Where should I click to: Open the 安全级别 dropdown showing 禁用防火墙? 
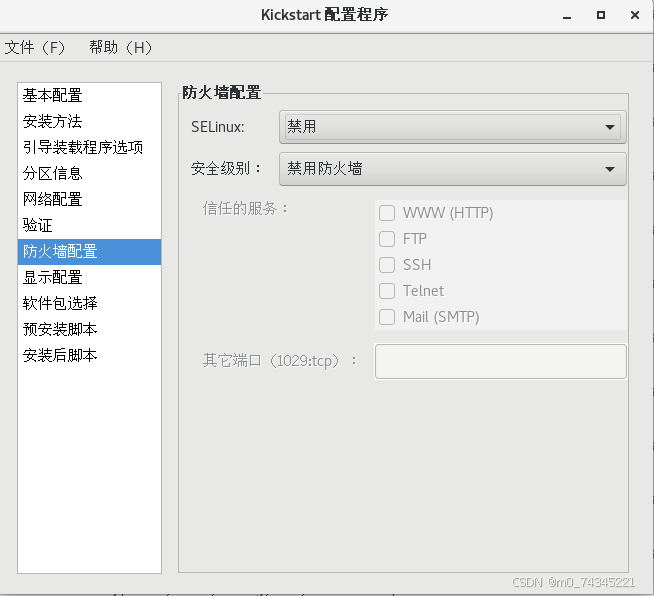point(453,169)
